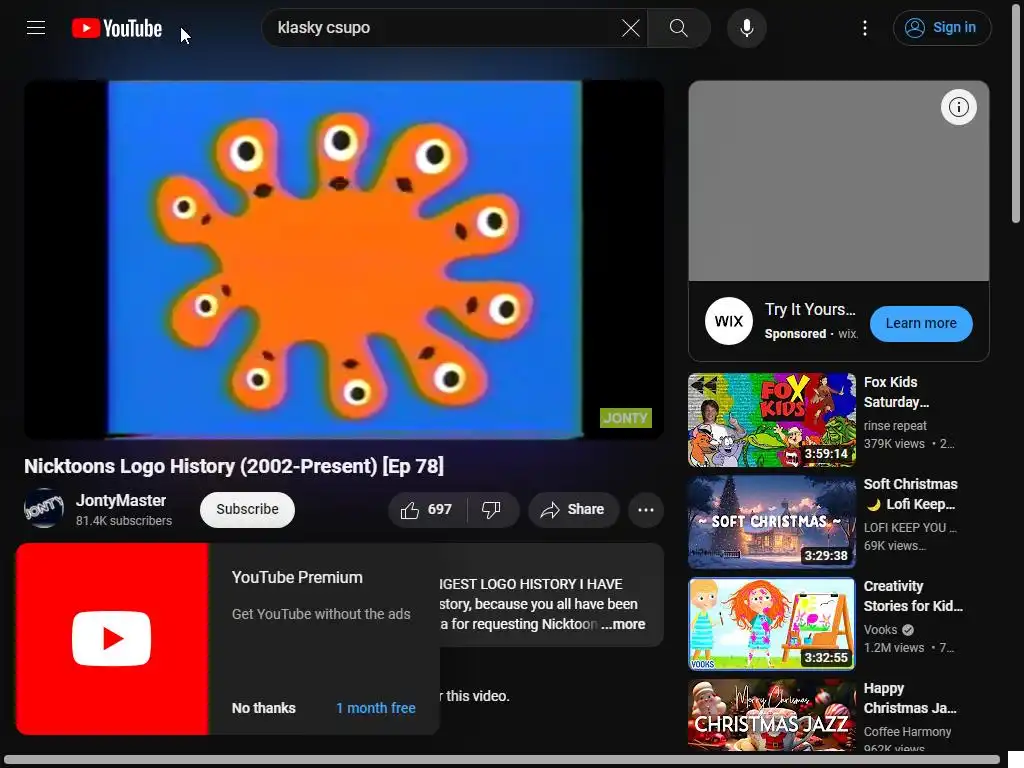
Task: Click Vooks channel name
Action: click(880, 630)
